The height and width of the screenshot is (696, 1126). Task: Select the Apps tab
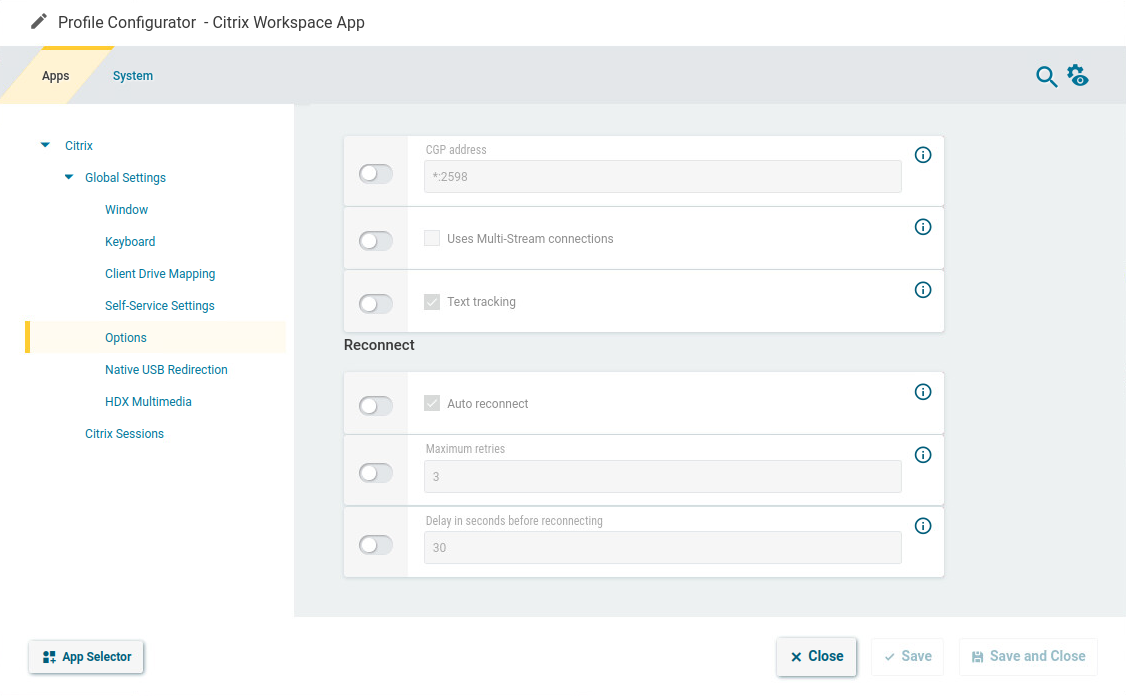[x=55, y=75]
